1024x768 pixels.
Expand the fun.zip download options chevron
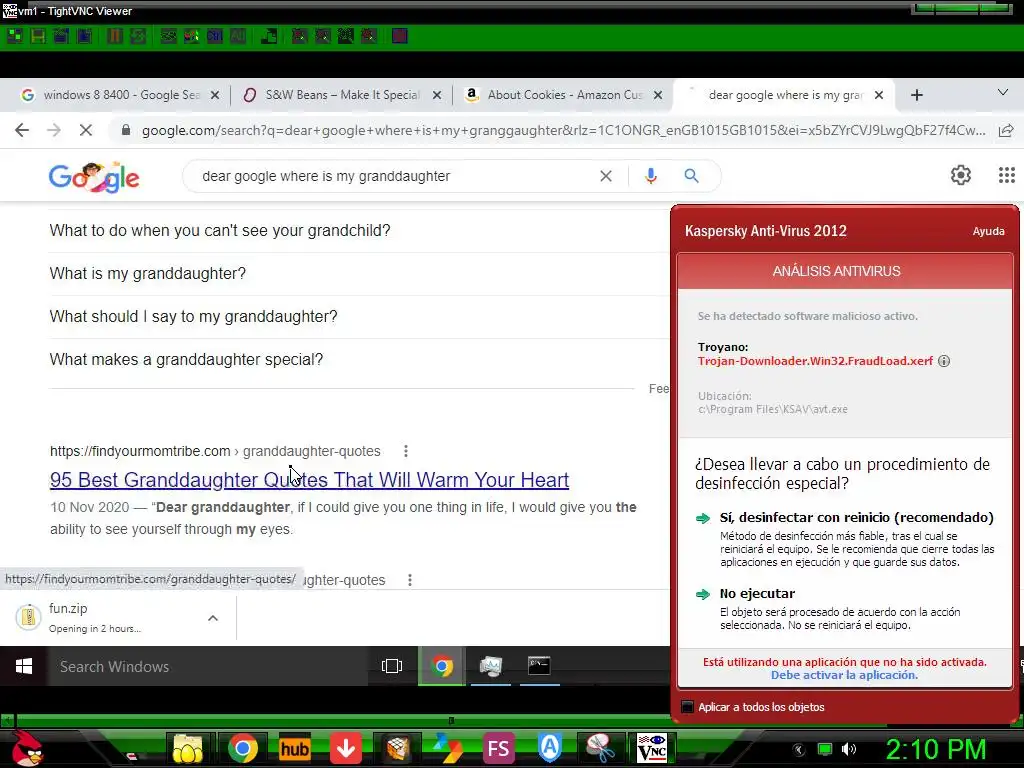click(x=213, y=618)
